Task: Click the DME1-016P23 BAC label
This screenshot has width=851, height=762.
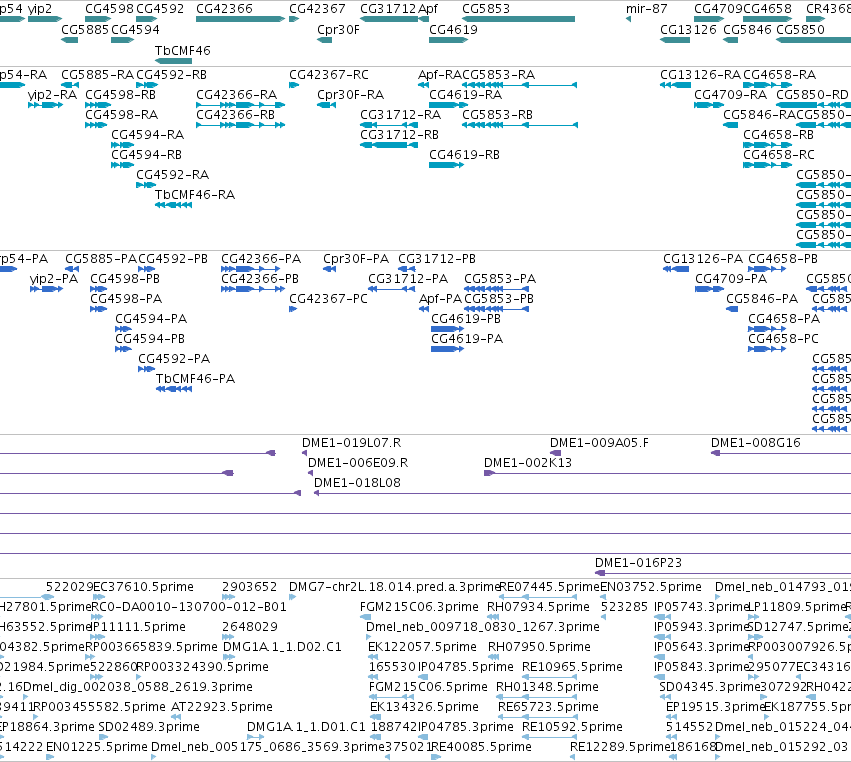Action: point(638,563)
